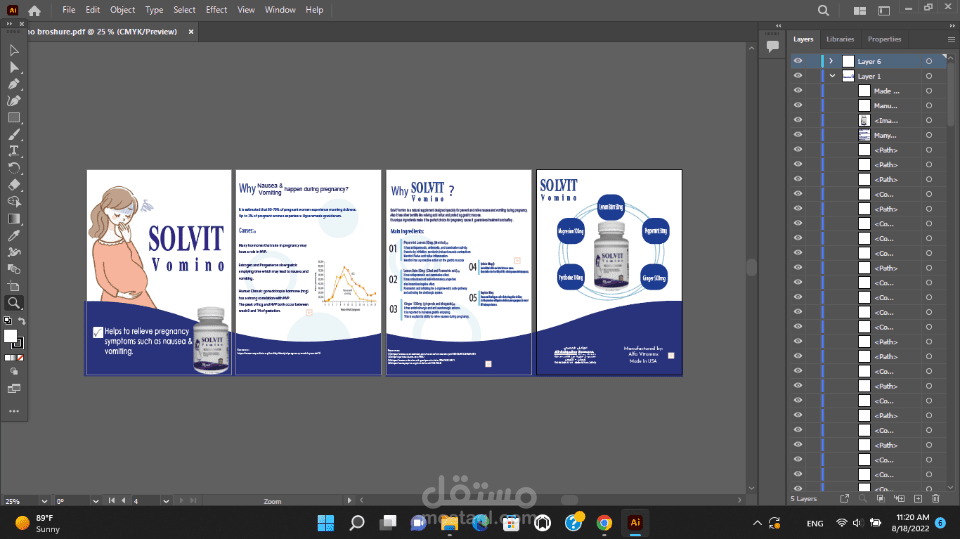
Task: Open the Effect menu
Action: coord(216,10)
